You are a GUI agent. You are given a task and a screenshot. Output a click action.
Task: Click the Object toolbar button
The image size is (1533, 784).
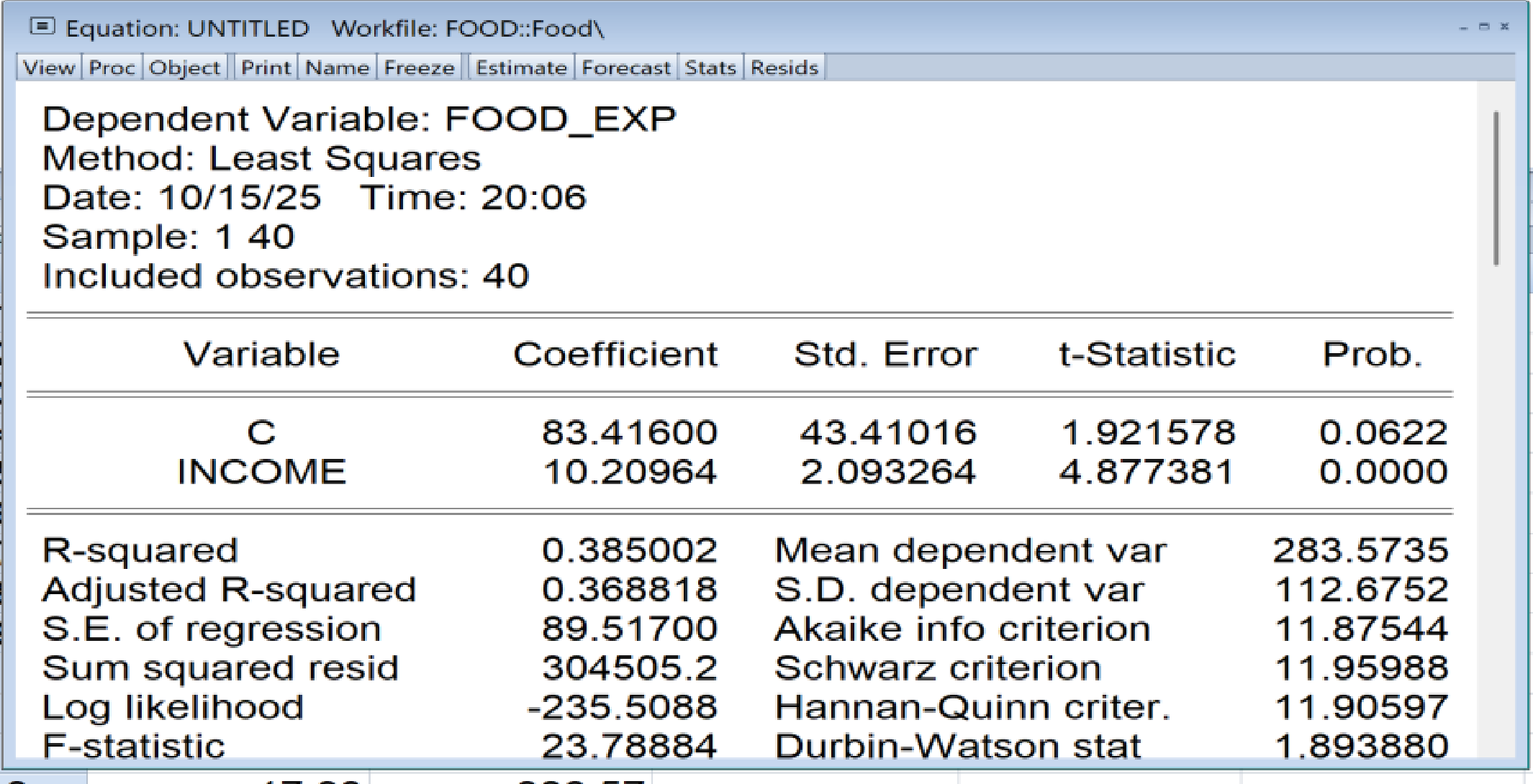click(184, 68)
